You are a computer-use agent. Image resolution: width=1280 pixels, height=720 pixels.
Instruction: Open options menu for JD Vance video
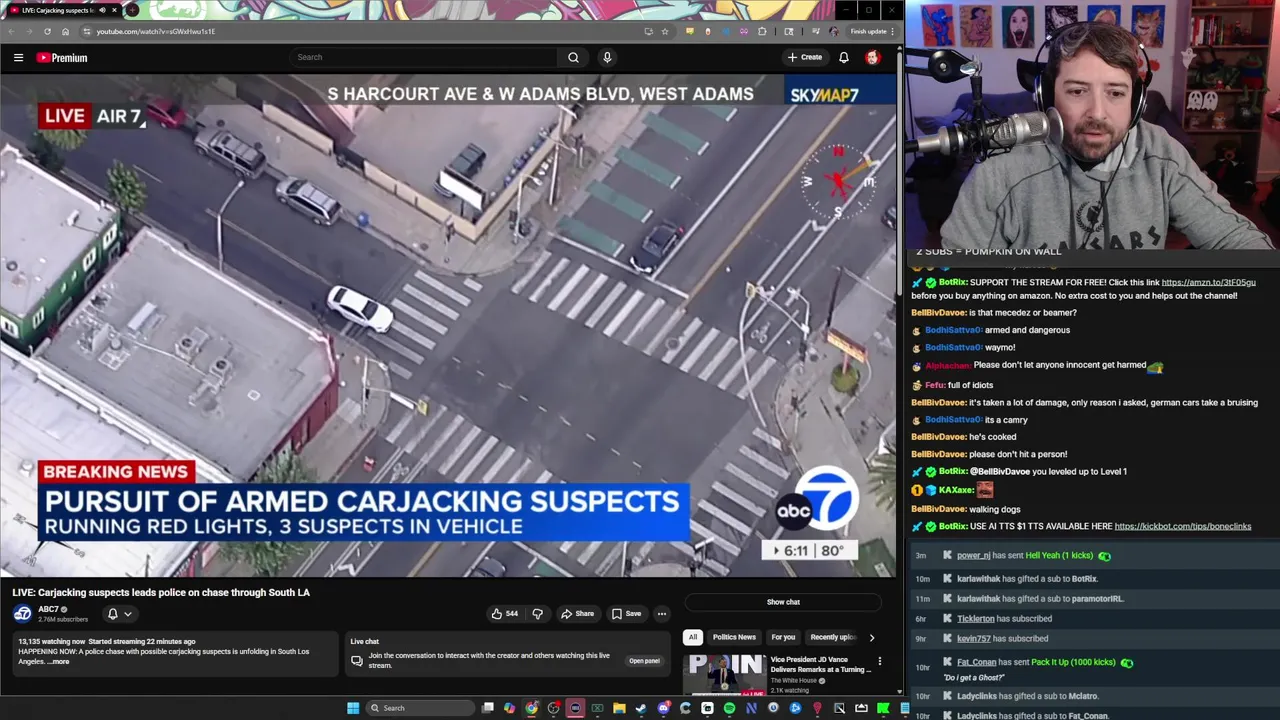(880, 661)
